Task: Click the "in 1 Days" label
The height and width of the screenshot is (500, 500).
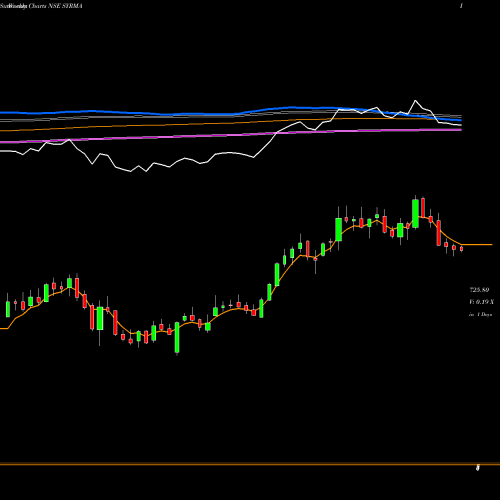Action: (480, 314)
